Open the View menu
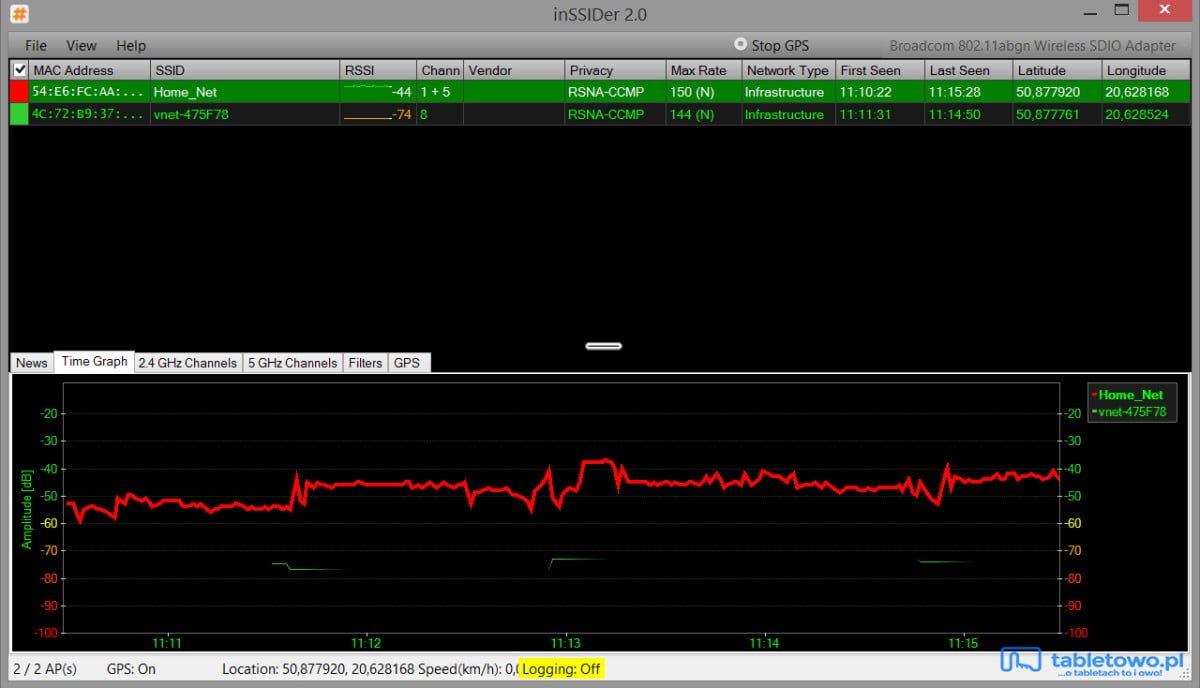Screen dimensions: 1200x688 click(81, 45)
